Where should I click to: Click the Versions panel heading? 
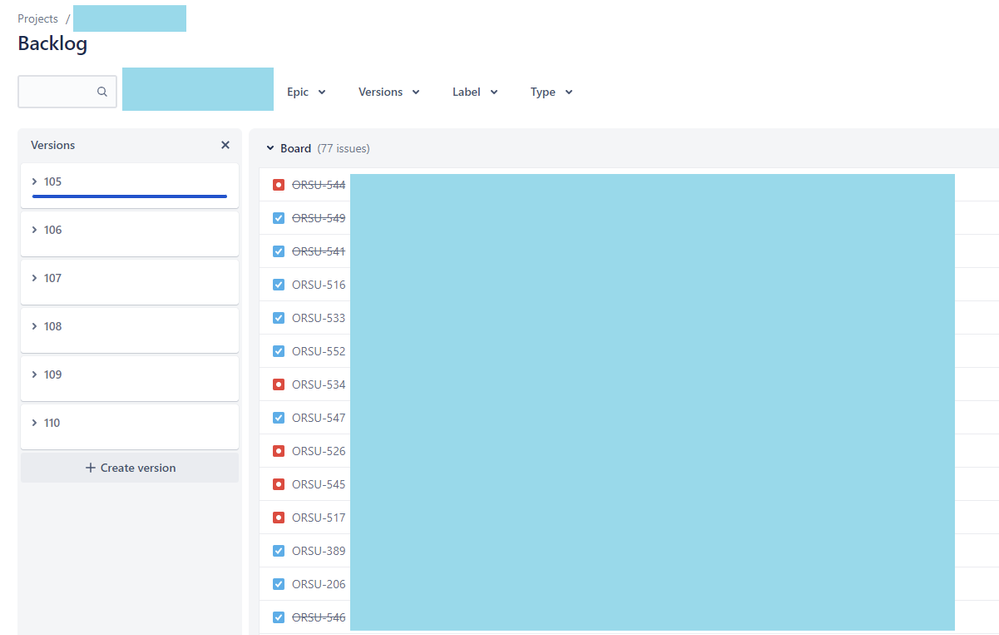(x=53, y=145)
